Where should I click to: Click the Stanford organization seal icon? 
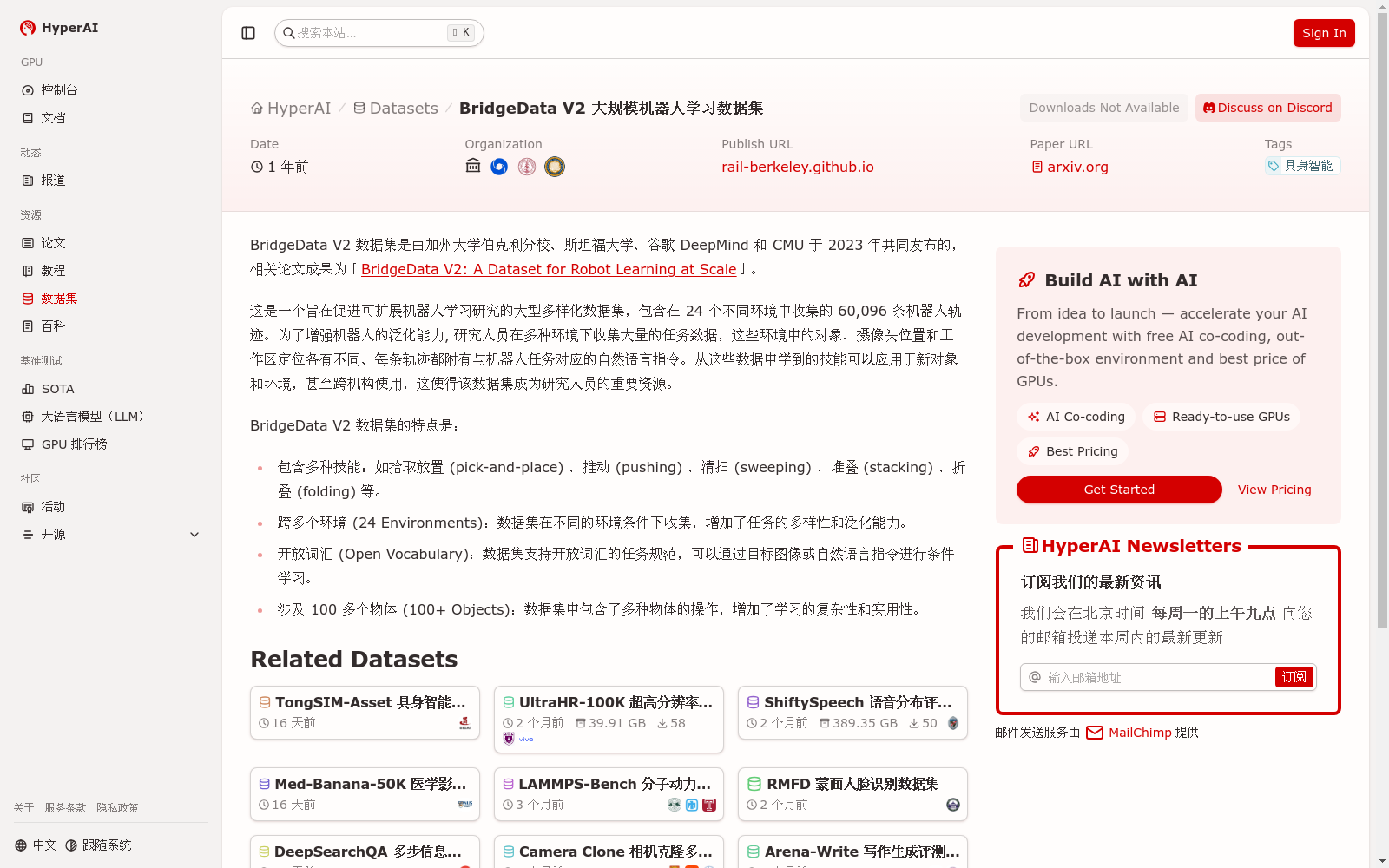click(527, 167)
